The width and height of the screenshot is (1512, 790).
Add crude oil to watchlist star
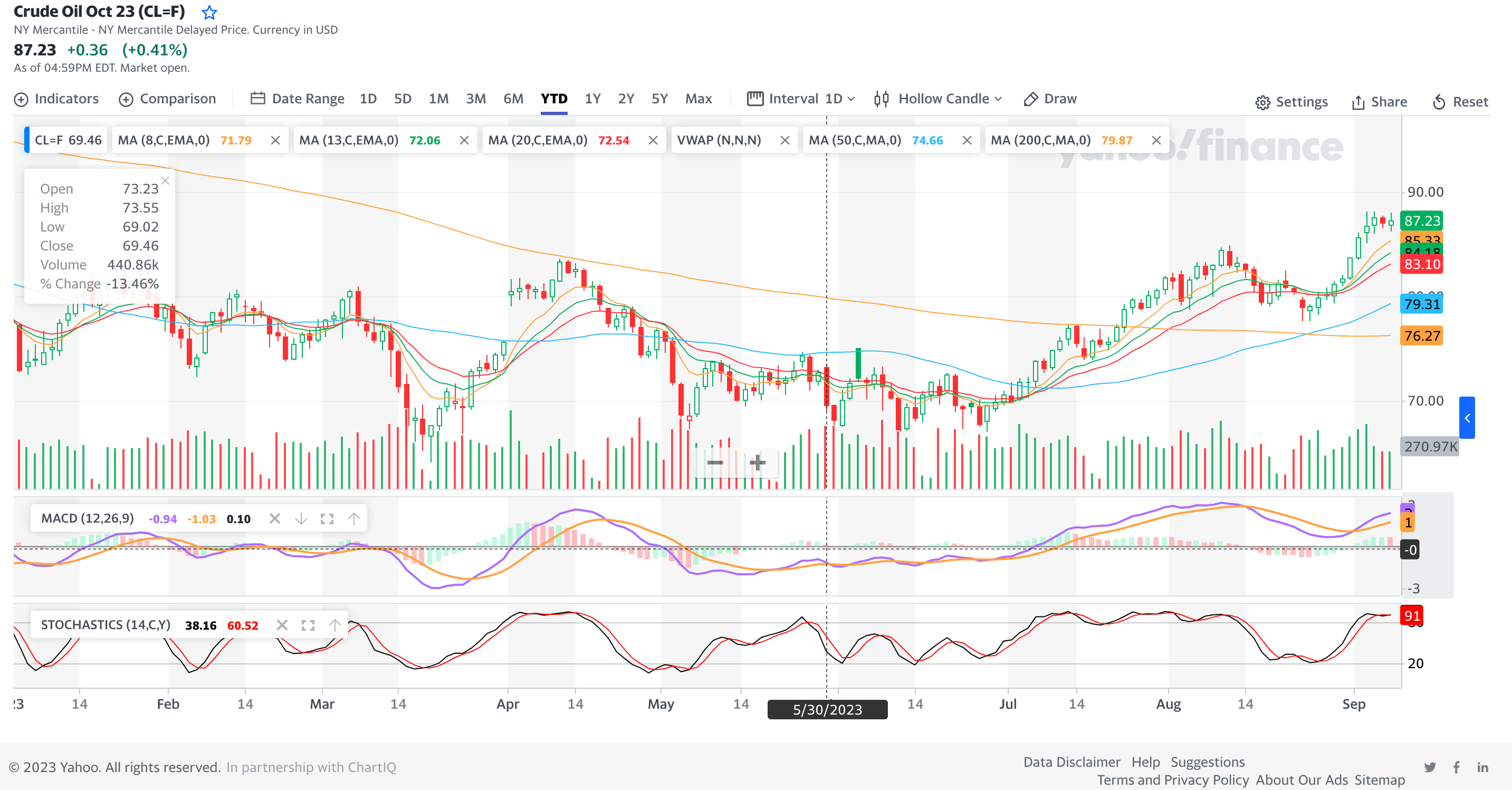[x=209, y=12]
